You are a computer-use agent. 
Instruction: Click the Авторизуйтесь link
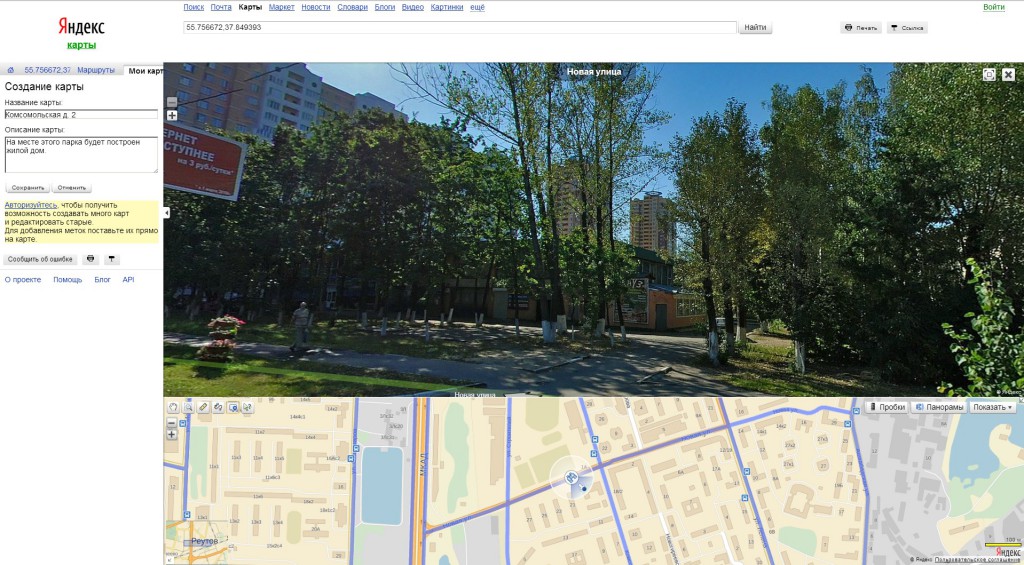point(31,205)
